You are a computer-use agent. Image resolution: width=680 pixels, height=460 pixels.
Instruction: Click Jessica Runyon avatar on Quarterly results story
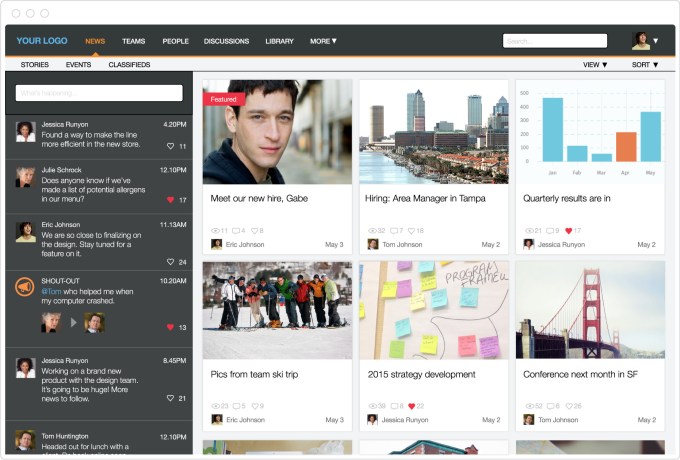pos(529,245)
